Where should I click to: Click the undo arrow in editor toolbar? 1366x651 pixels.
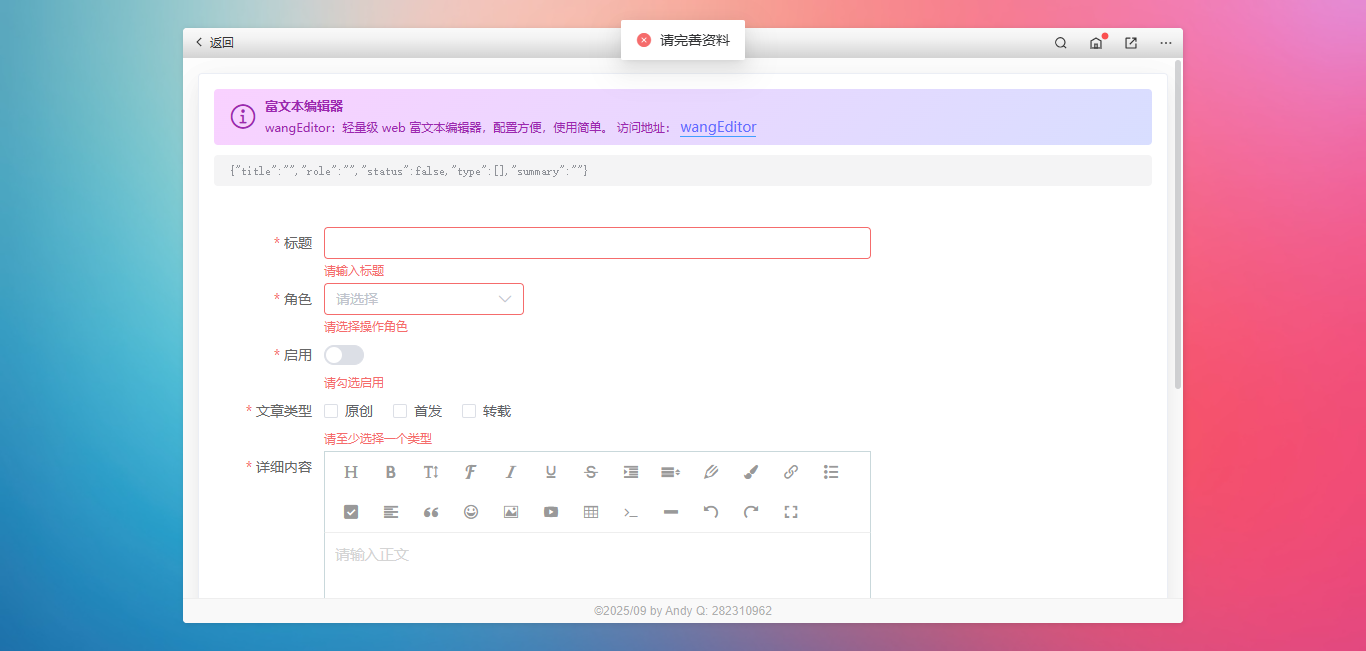(x=711, y=512)
